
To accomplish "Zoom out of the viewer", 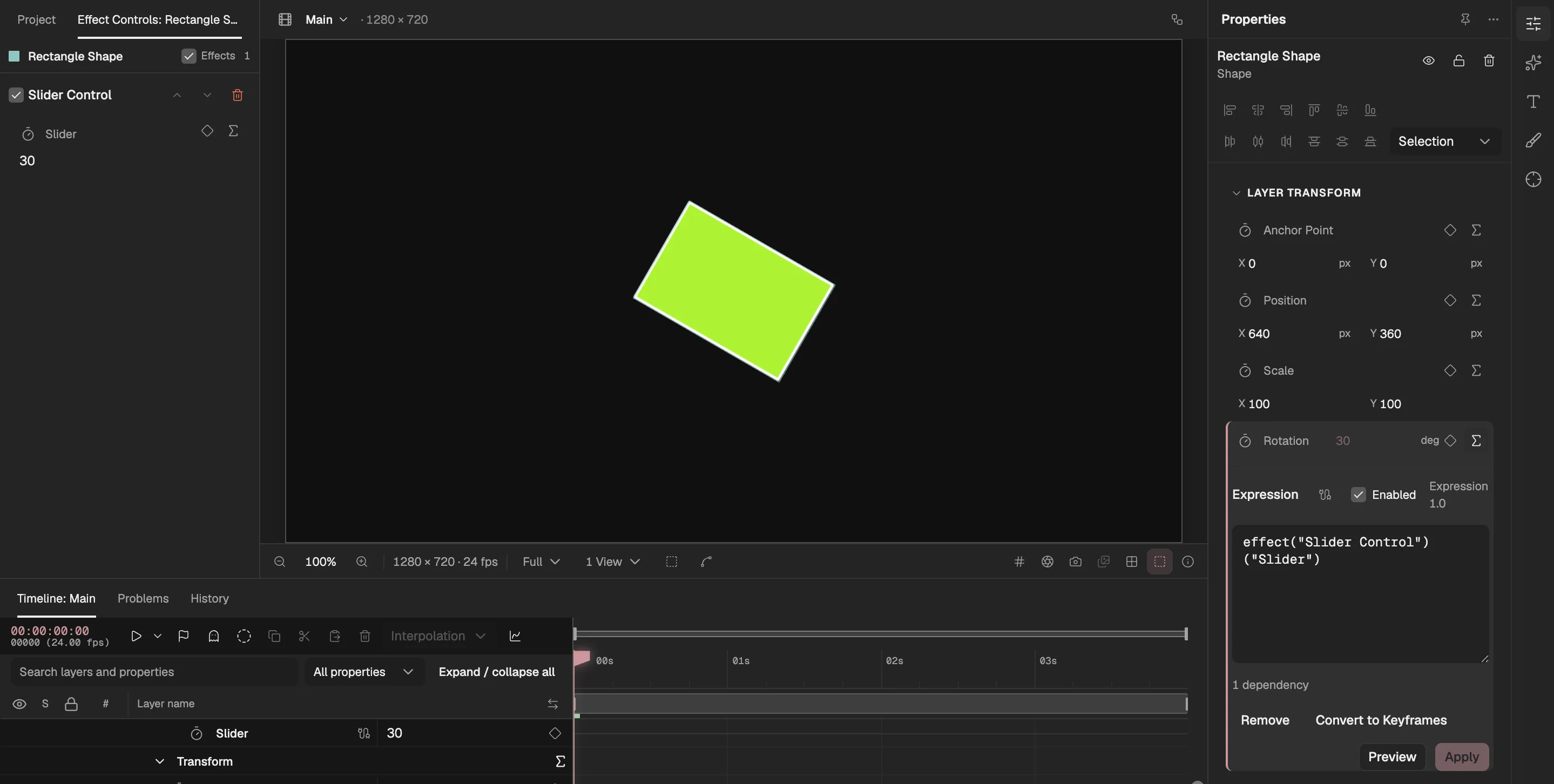I will (x=279, y=562).
